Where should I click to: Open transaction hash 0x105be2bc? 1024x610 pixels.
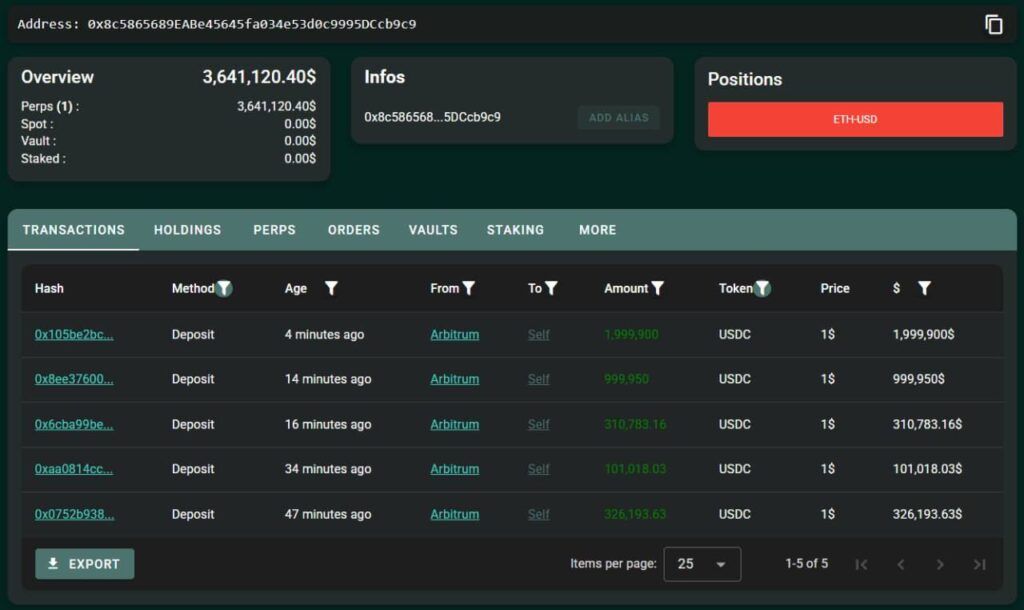(74, 334)
